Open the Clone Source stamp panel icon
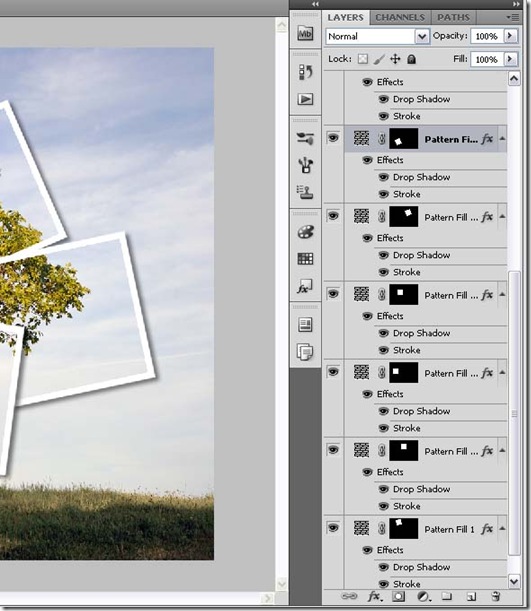 coord(305,192)
